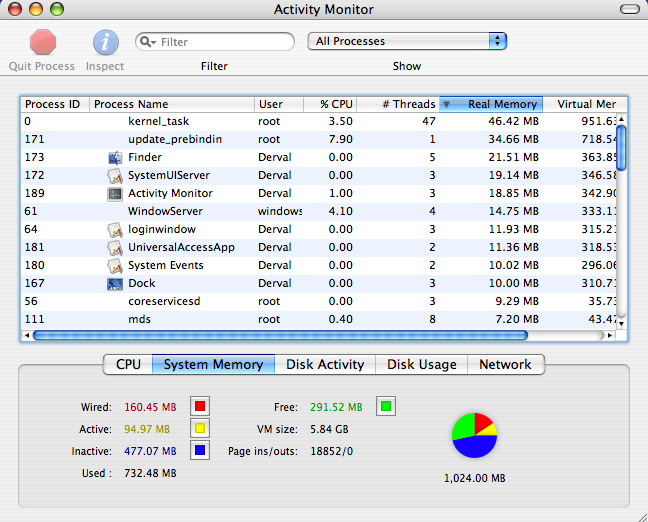Click the green Free color swatch
The width and height of the screenshot is (648, 522).
[386, 406]
